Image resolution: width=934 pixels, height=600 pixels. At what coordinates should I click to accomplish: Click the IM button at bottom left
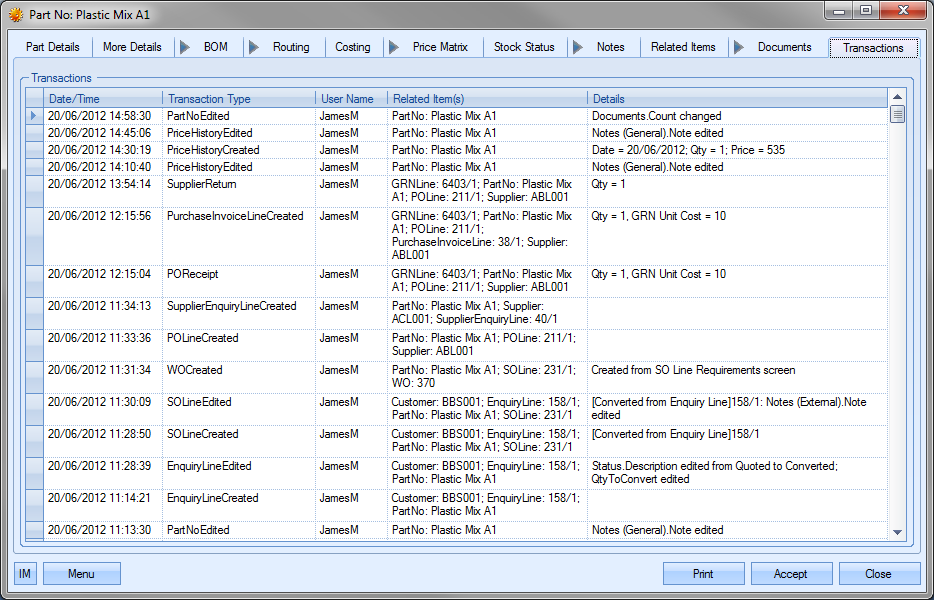25,574
